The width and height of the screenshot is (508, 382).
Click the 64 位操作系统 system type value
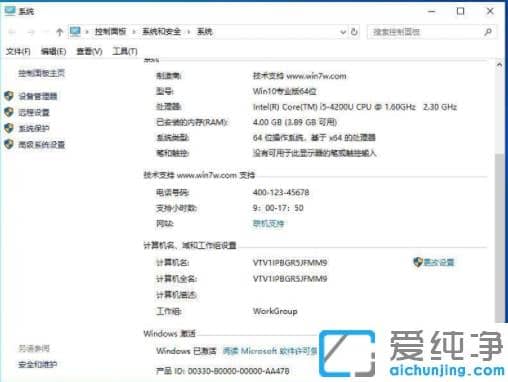coord(314,137)
